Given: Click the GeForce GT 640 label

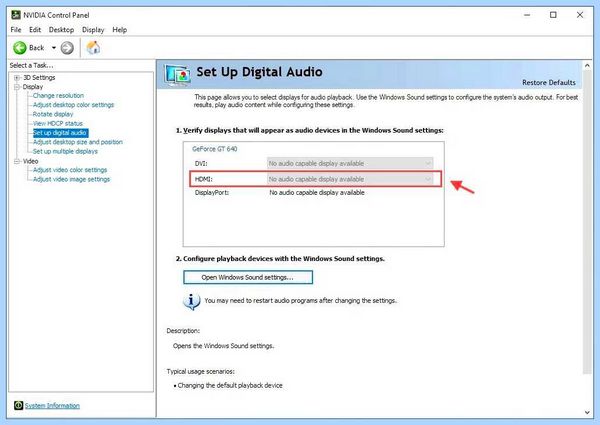Looking at the screenshot, I should click(x=215, y=149).
